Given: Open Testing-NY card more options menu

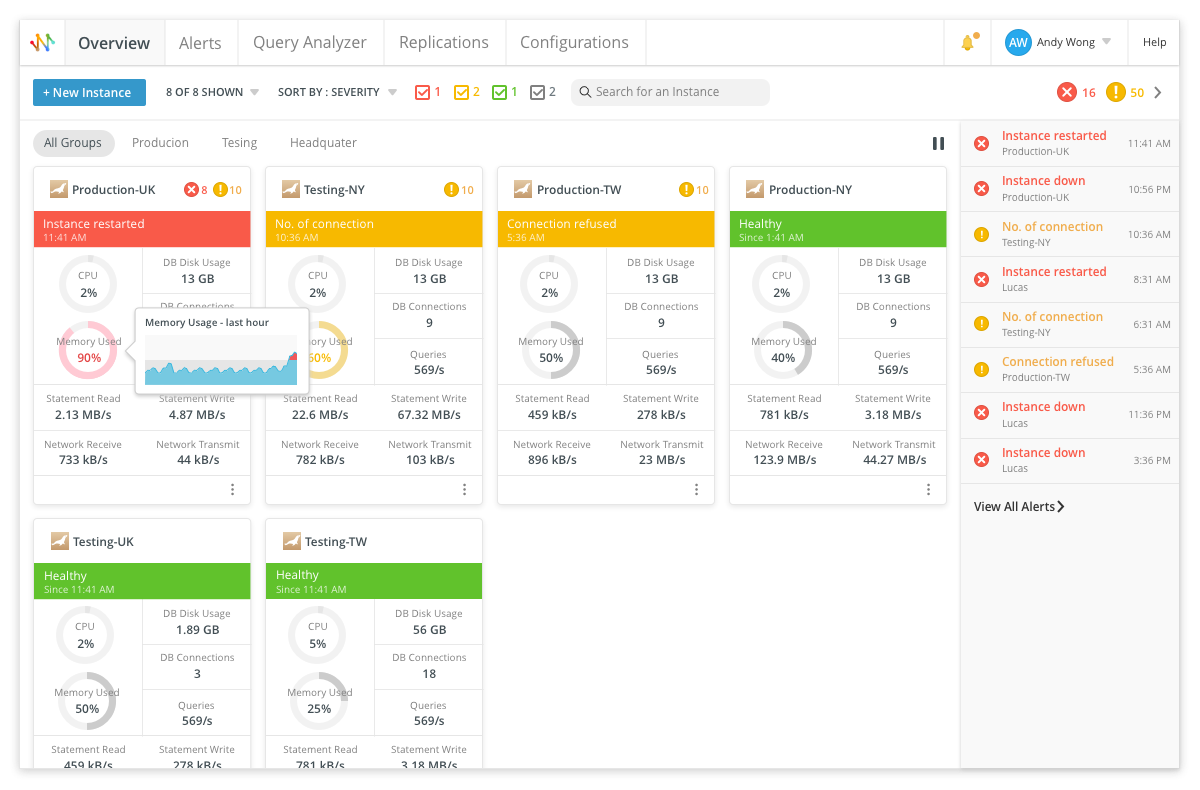Looking at the screenshot, I should 464,489.
